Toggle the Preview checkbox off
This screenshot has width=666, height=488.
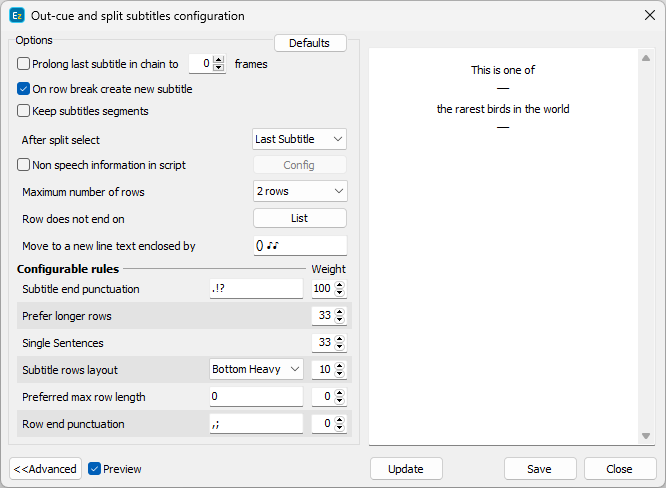coord(95,469)
